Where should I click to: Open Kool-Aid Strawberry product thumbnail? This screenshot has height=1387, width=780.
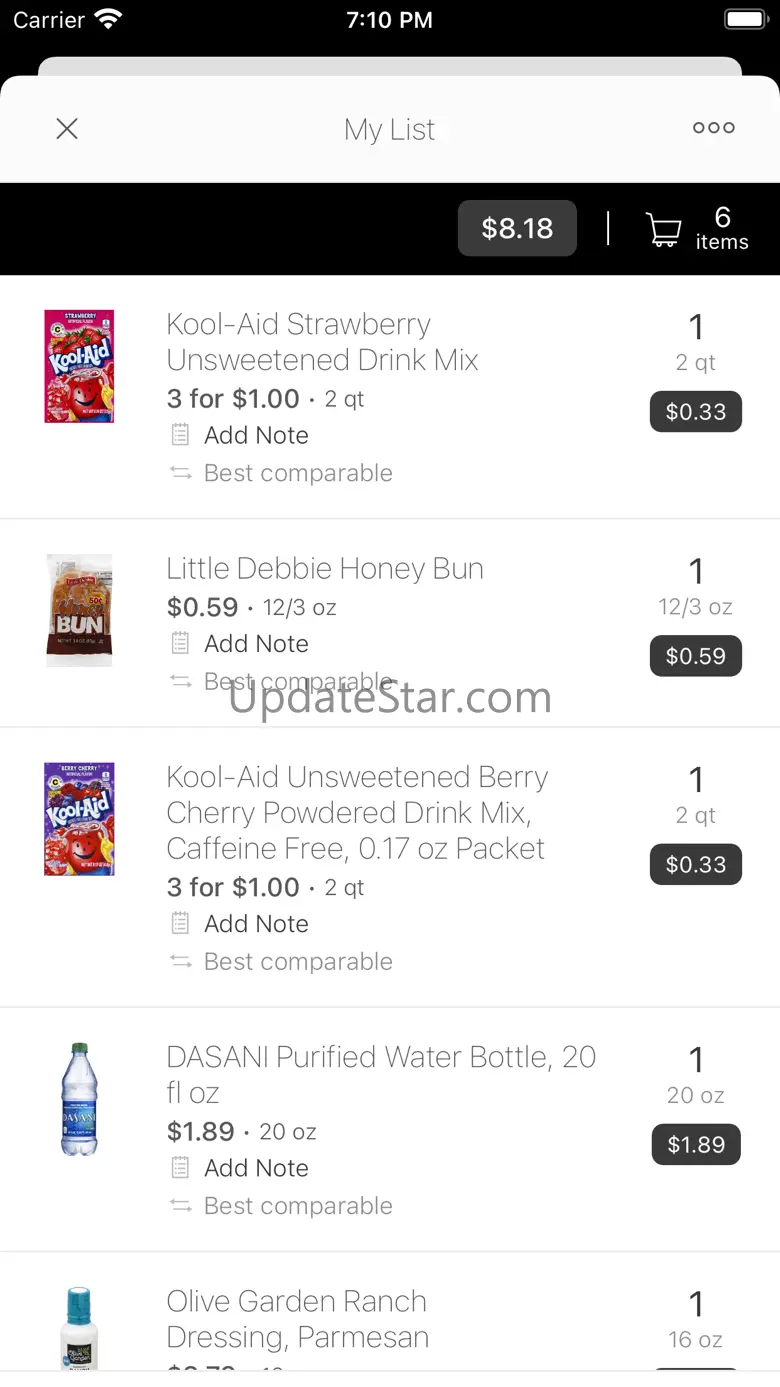[79, 366]
